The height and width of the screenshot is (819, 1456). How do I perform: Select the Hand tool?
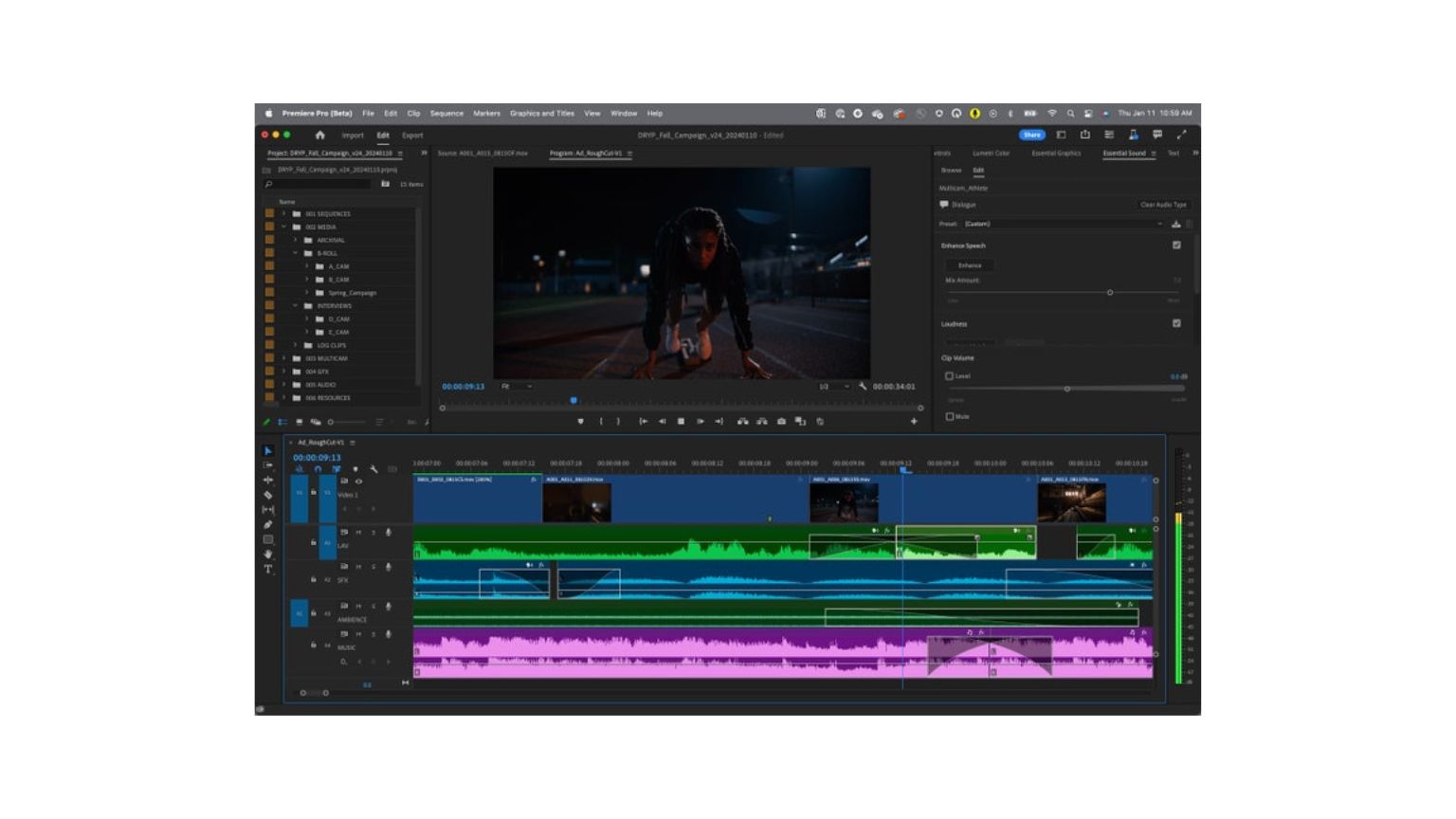[x=268, y=554]
